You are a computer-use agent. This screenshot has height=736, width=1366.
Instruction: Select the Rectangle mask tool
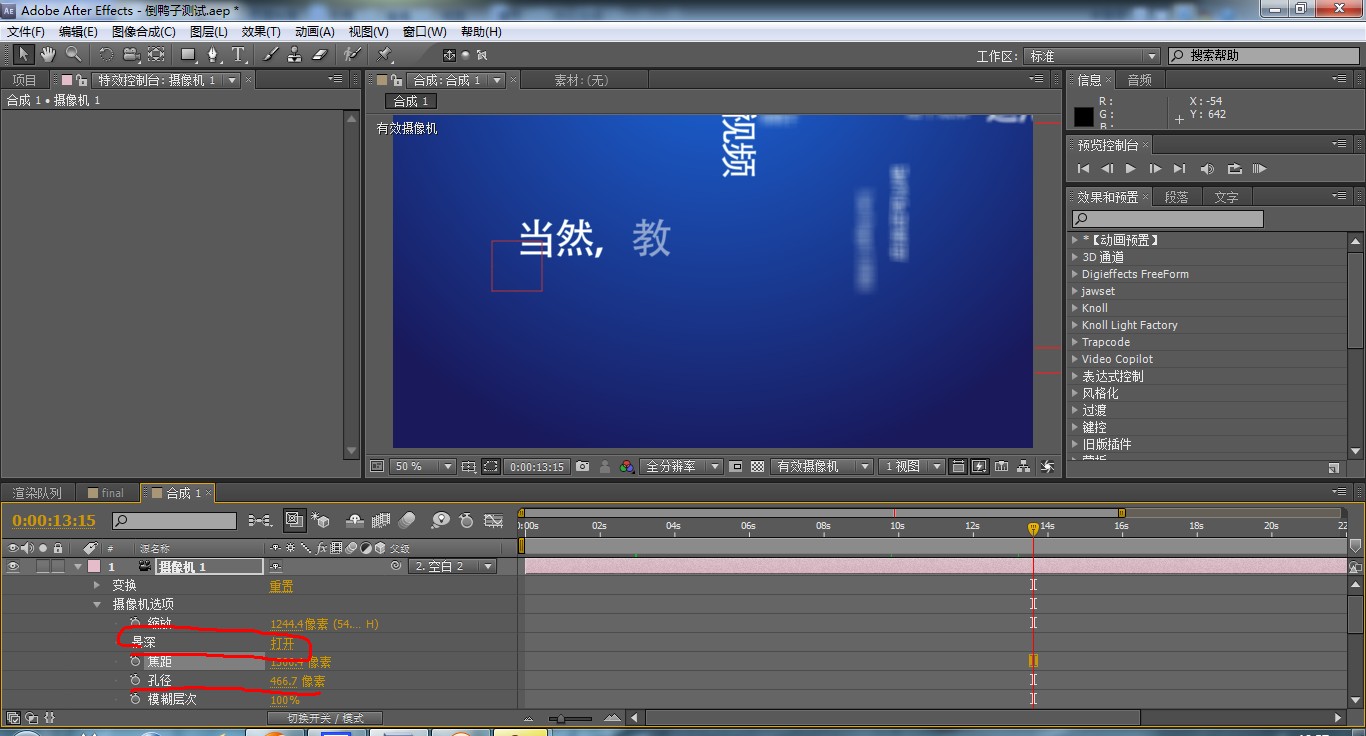(x=188, y=54)
